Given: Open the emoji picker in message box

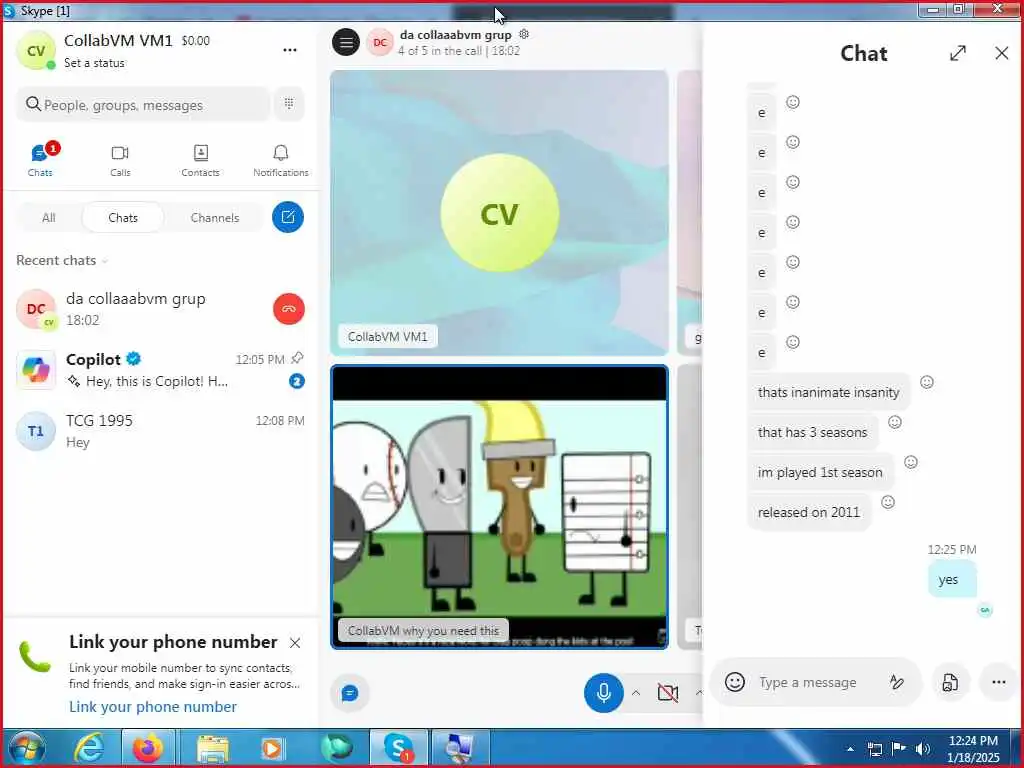Looking at the screenshot, I should click(x=735, y=682).
